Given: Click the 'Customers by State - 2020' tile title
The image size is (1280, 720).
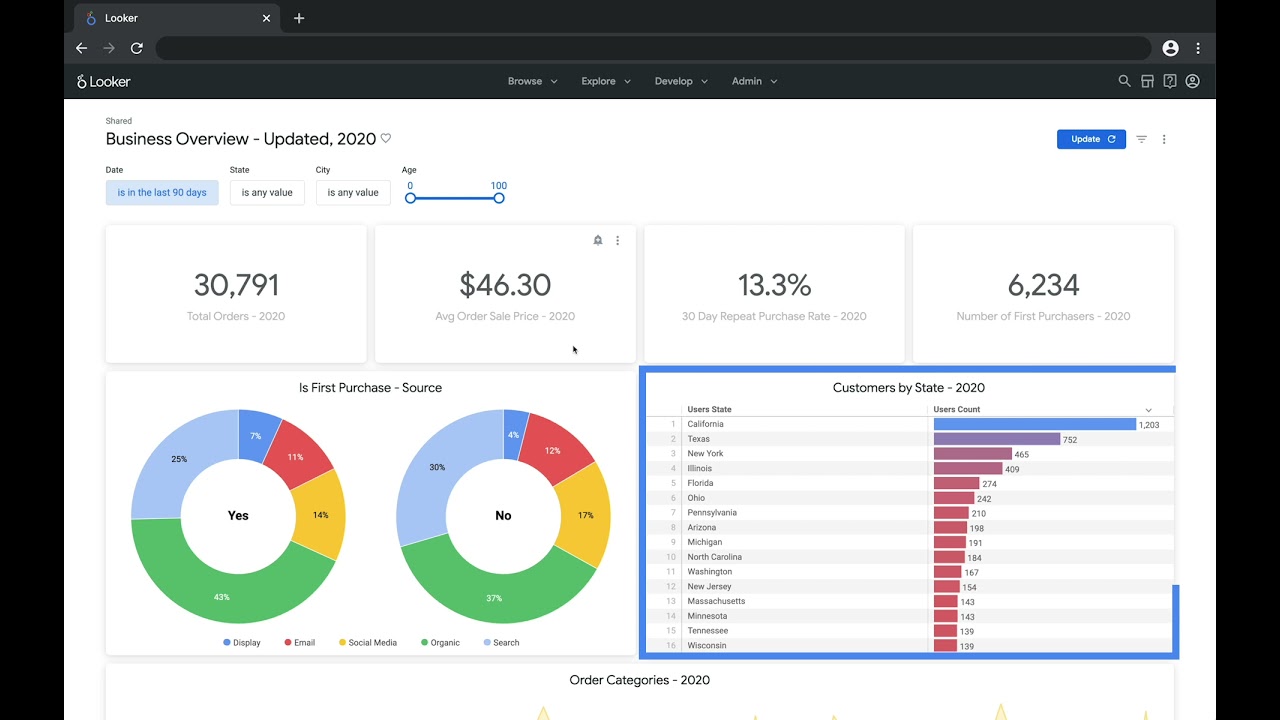Looking at the screenshot, I should [x=909, y=388].
